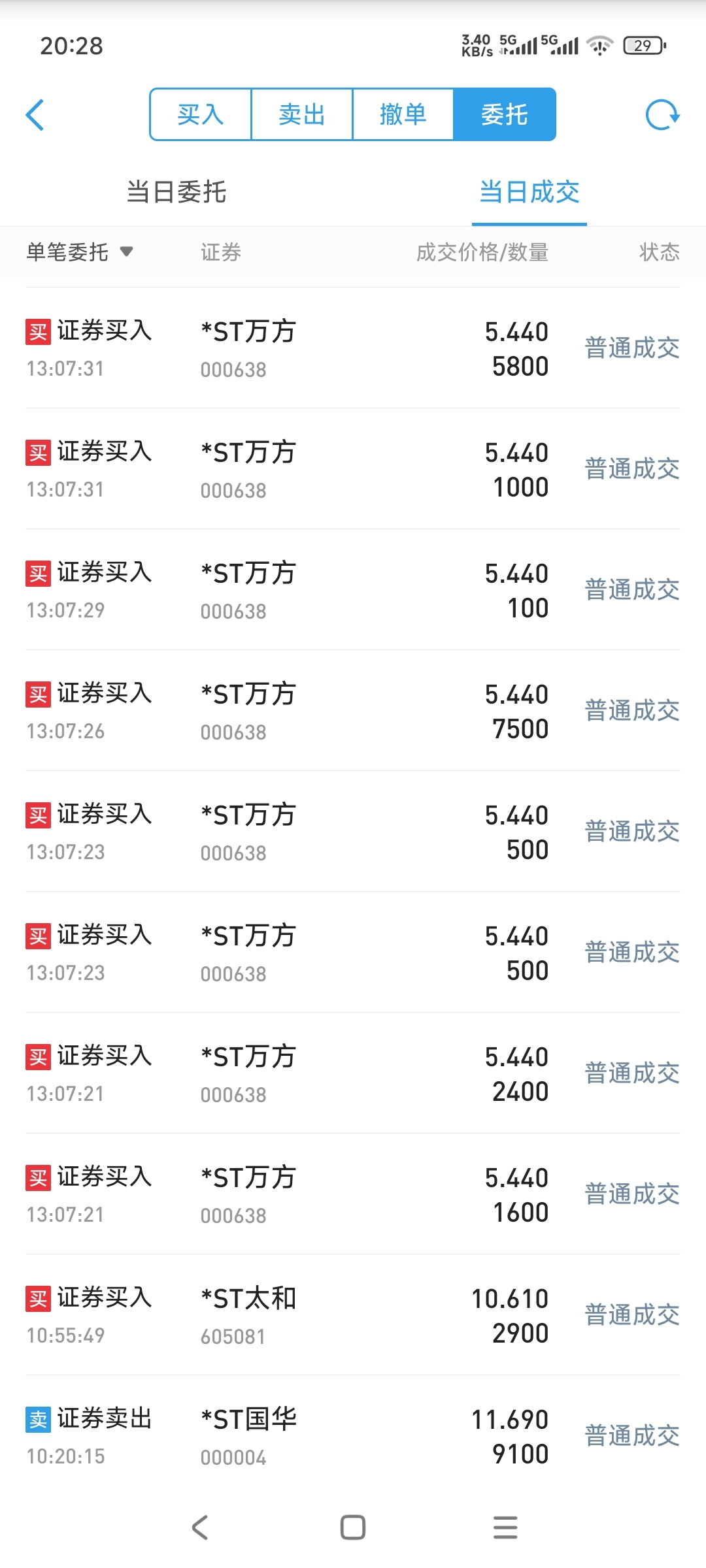This screenshot has width=706, height=1568.
Task: Tap 普通成交 status of 5800-share trade
Action: click(x=632, y=348)
